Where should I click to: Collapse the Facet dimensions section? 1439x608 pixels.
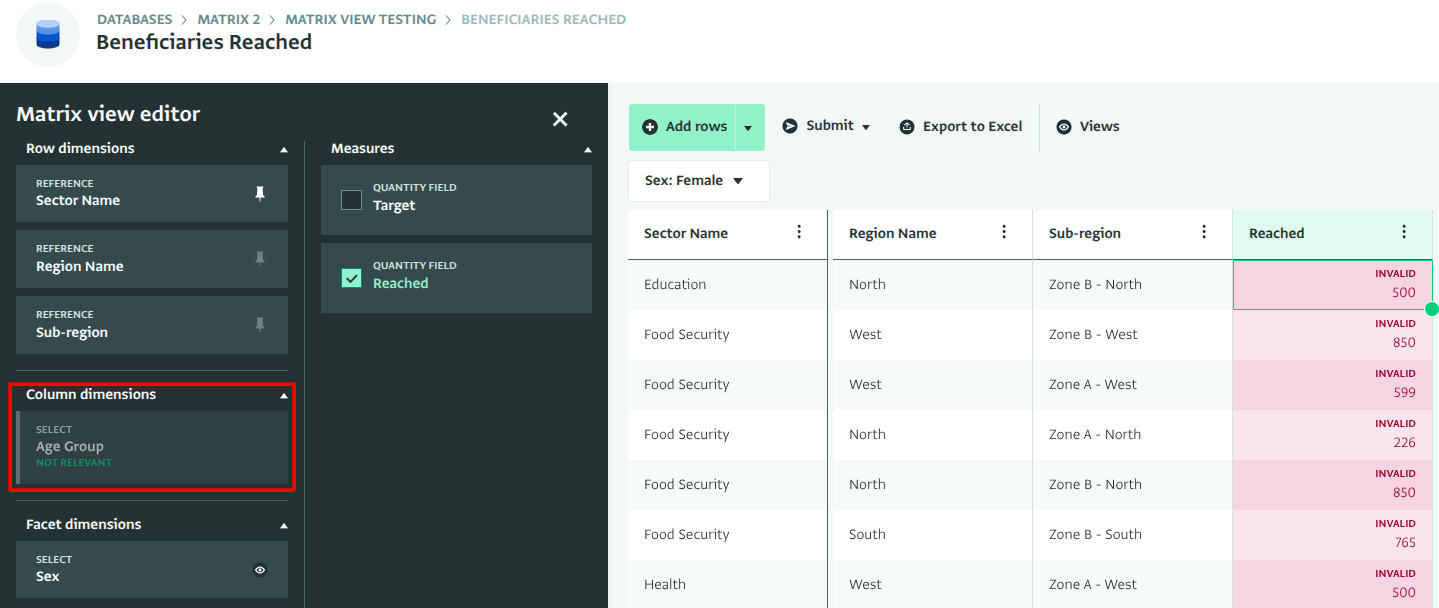(284, 525)
